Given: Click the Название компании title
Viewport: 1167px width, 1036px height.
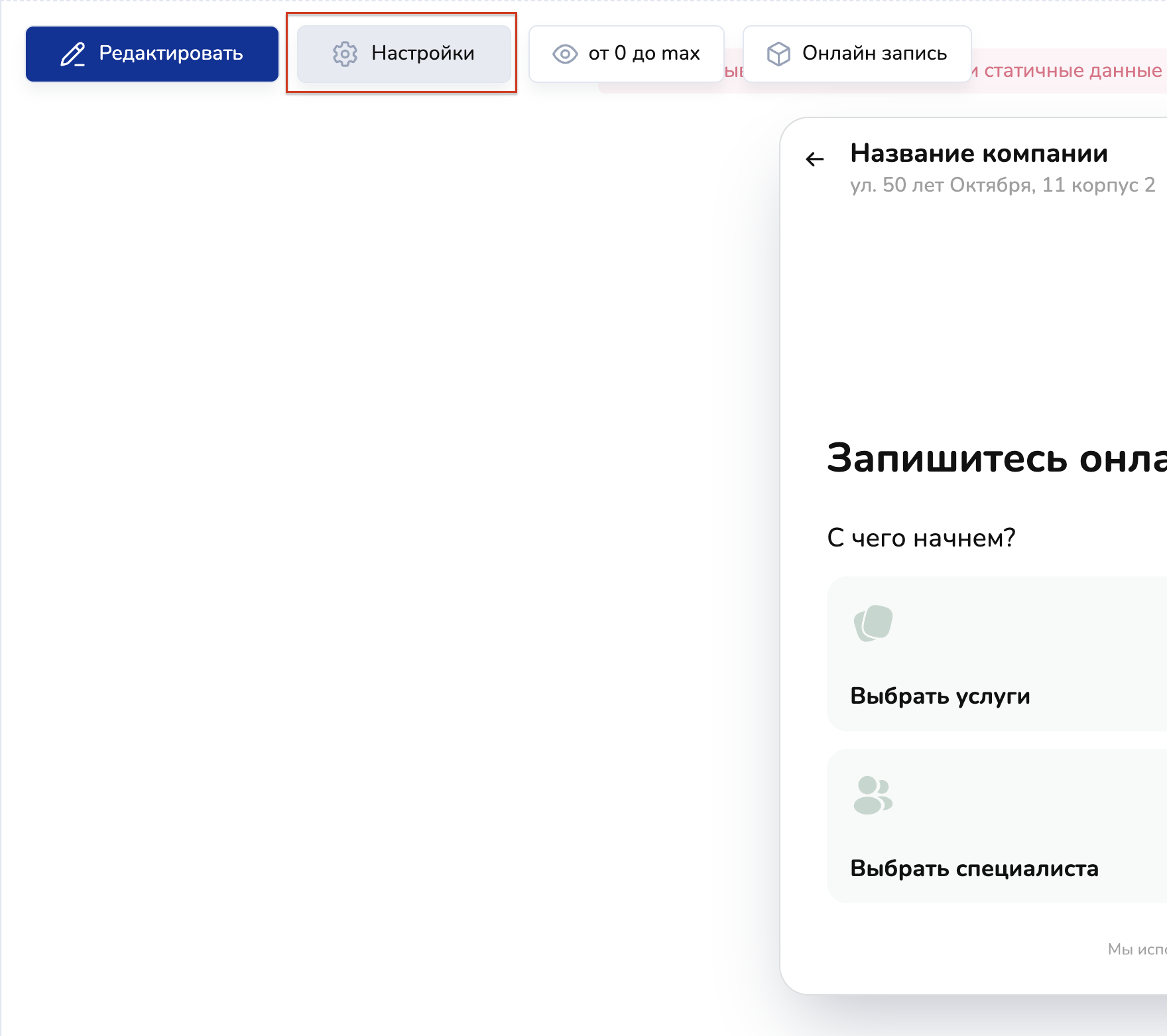Looking at the screenshot, I should [979, 153].
